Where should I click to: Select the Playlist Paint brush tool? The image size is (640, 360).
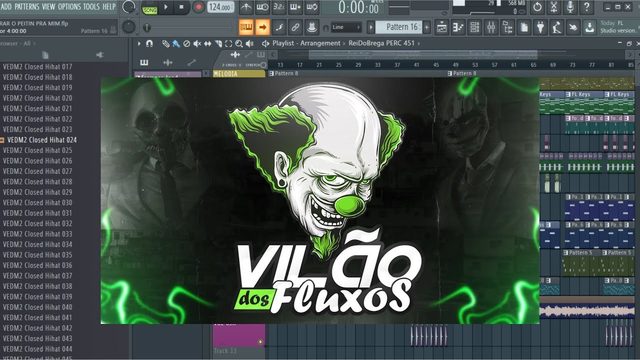[176, 43]
